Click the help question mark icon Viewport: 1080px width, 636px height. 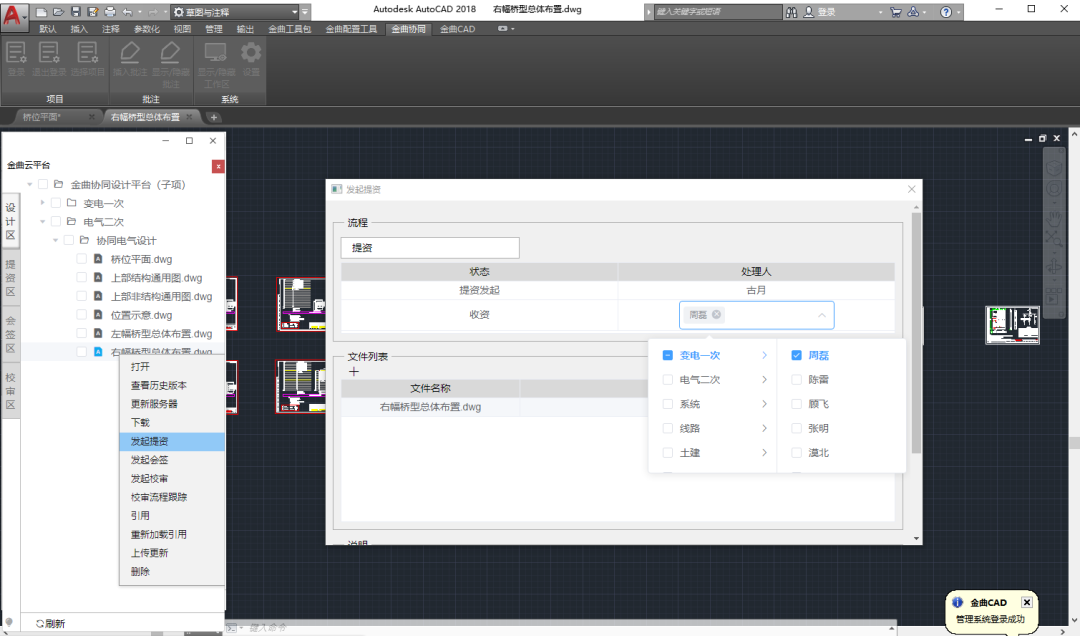(x=946, y=12)
